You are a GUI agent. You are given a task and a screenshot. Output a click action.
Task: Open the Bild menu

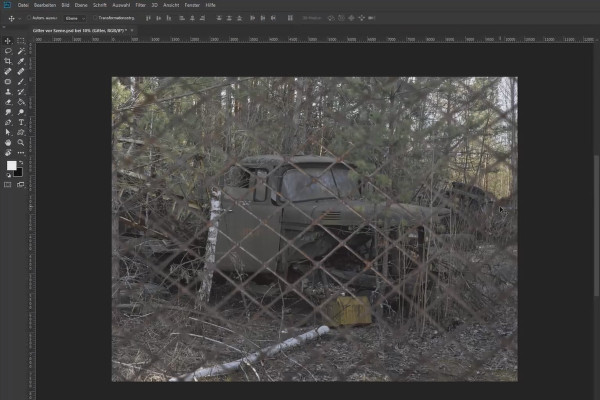(x=65, y=5)
